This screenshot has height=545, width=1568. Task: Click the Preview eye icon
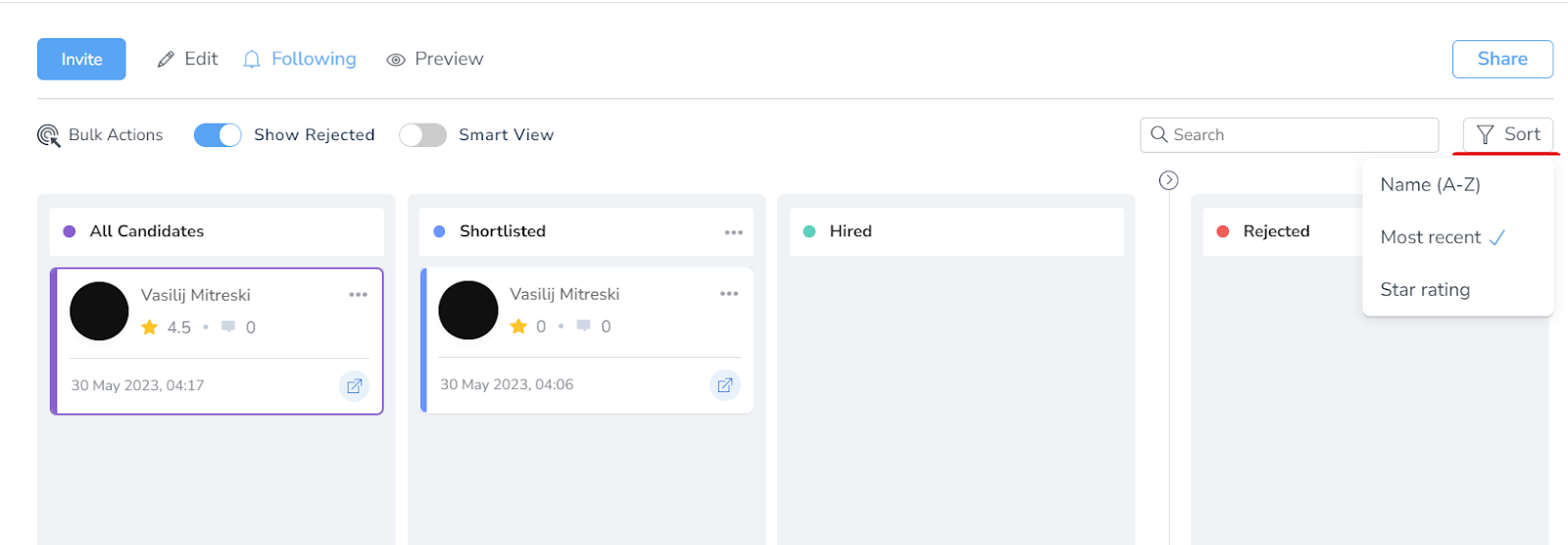click(x=396, y=60)
